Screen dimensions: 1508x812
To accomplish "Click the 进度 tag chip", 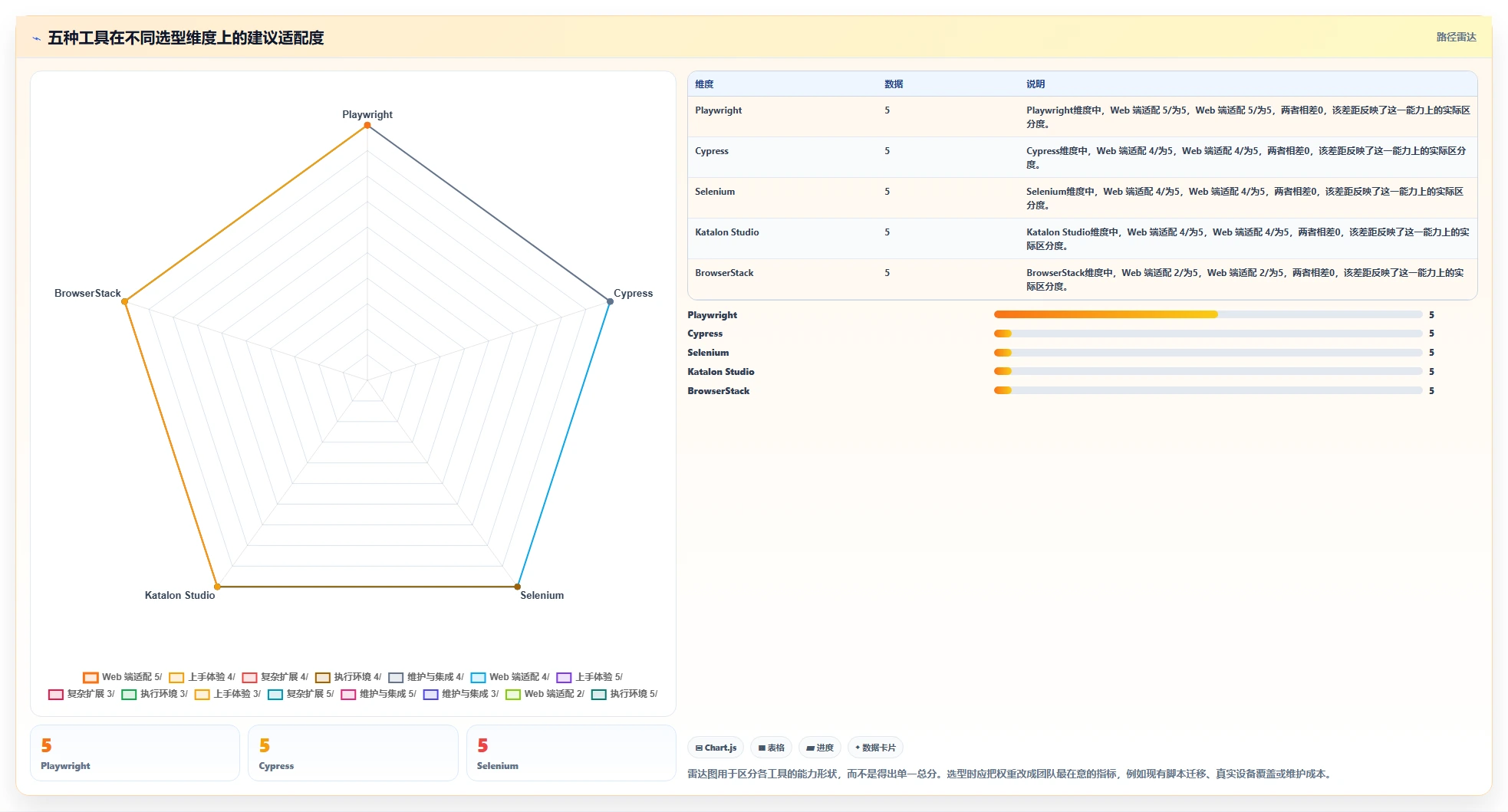I will click(820, 748).
